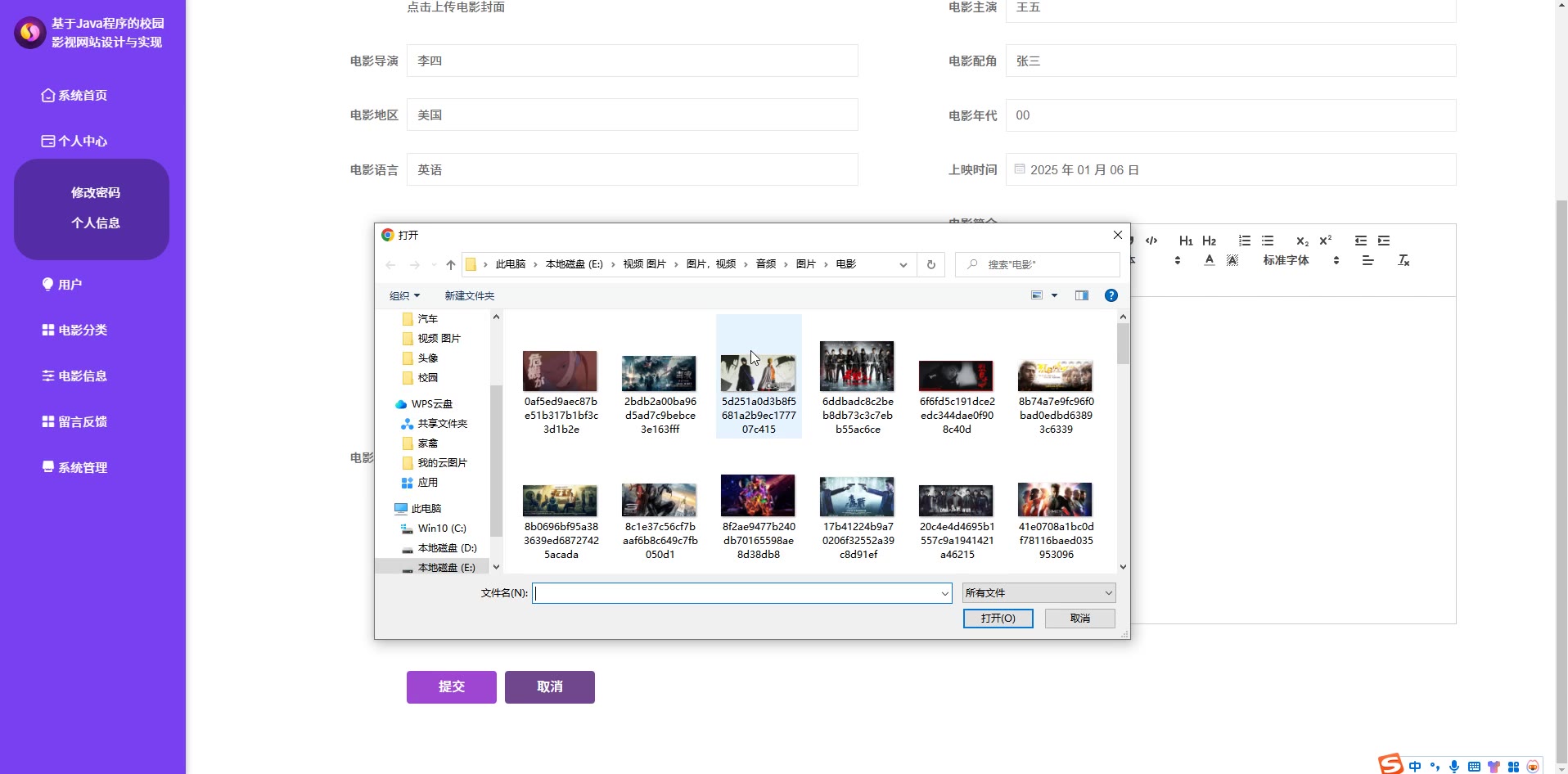The image size is (1568, 774).
Task: Insert a bulleted list
Action: pyautogui.click(x=1268, y=241)
